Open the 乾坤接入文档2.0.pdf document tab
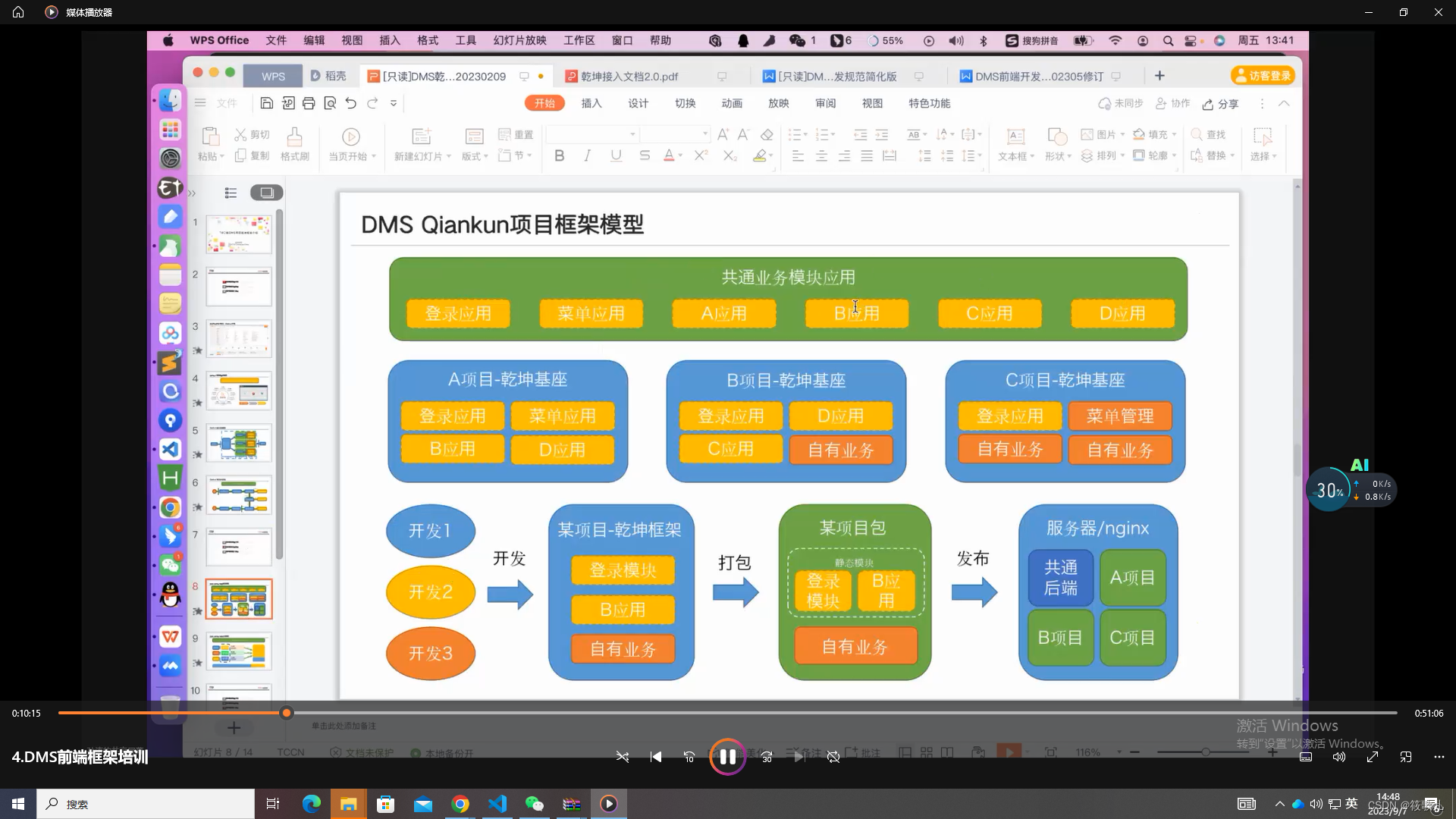The width and height of the screenshot is (1456, 819). [x=629, y=76]
